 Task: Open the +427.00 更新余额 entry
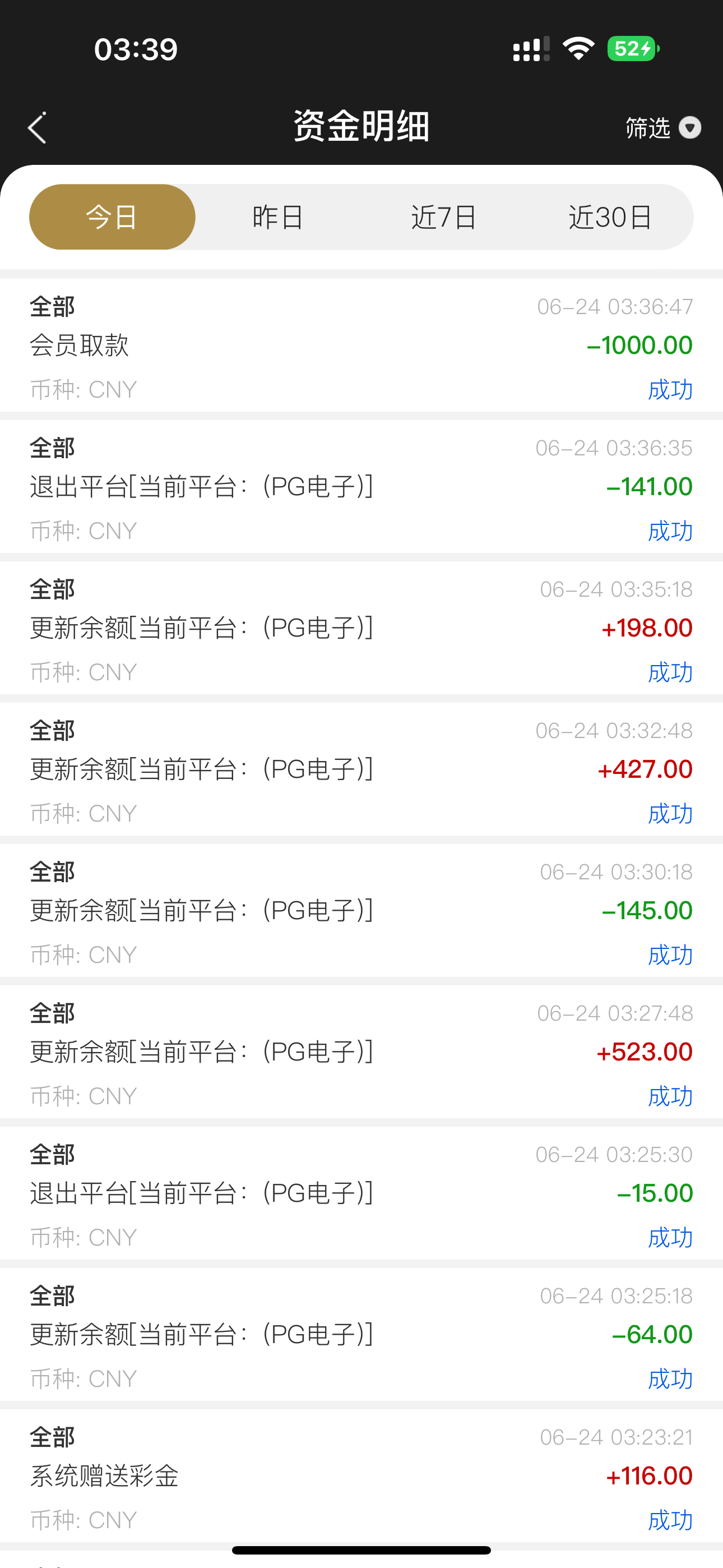point(361,769)
